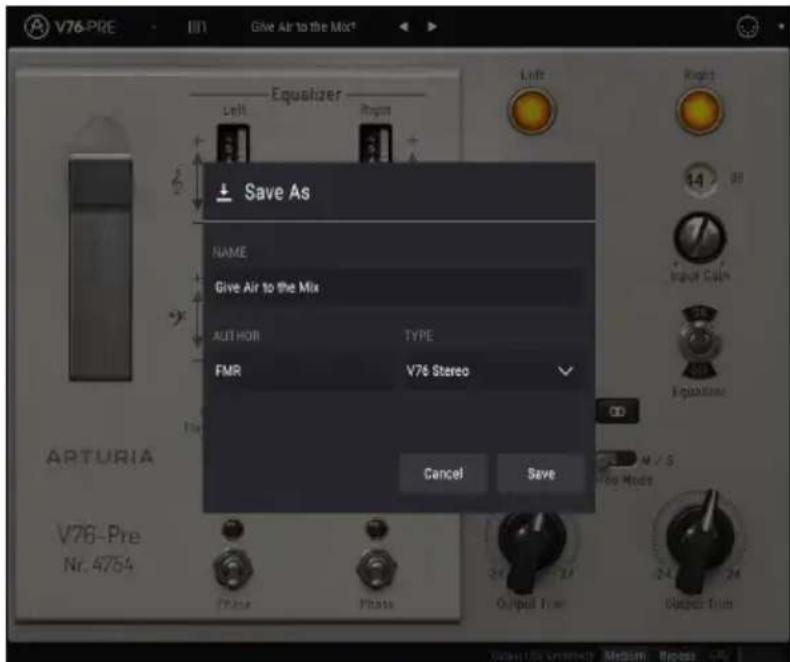Open the preset name Give Air to the Mix
This screenshot has width=790, height=662.
point(303,27)
